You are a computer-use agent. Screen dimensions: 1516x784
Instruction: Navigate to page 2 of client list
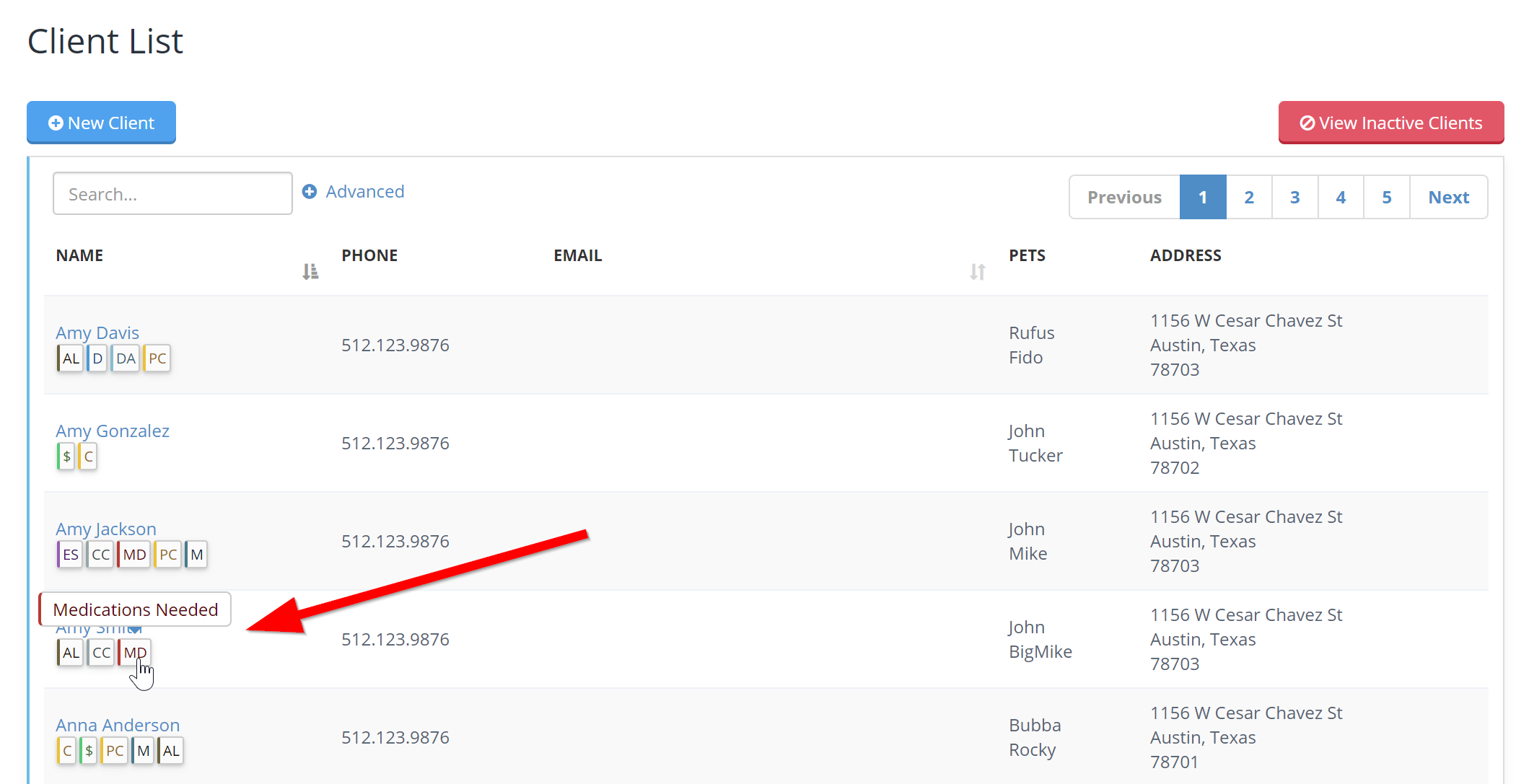click(x=1249, y=196)
